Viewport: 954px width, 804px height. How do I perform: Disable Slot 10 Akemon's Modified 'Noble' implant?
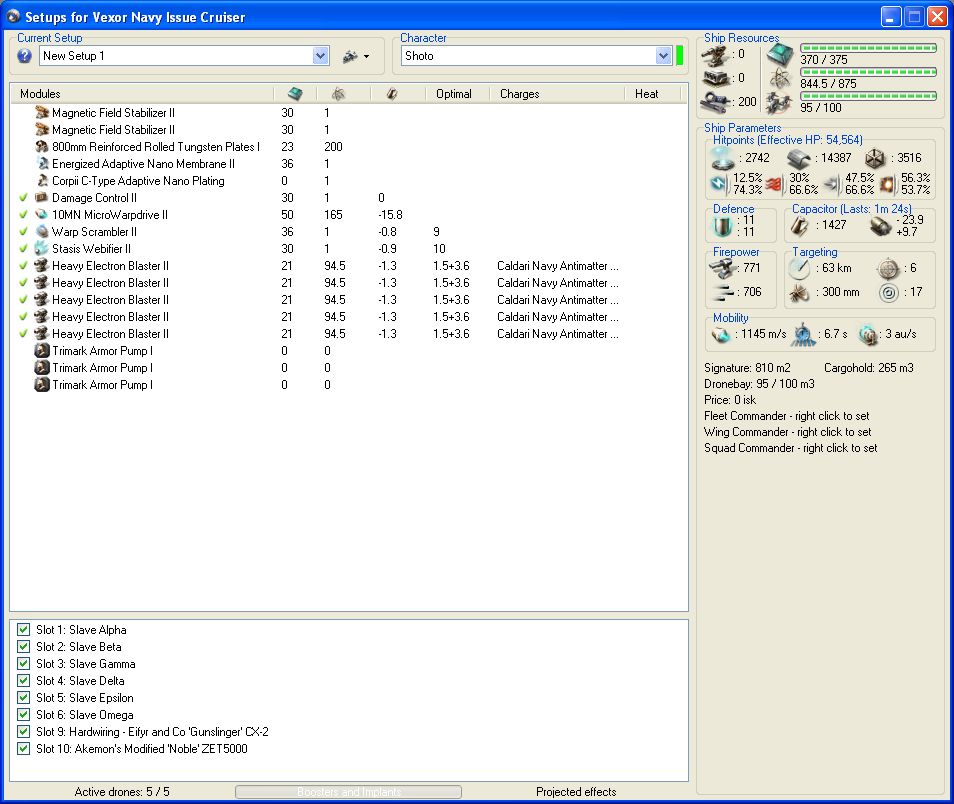click(x=24, y=749)
